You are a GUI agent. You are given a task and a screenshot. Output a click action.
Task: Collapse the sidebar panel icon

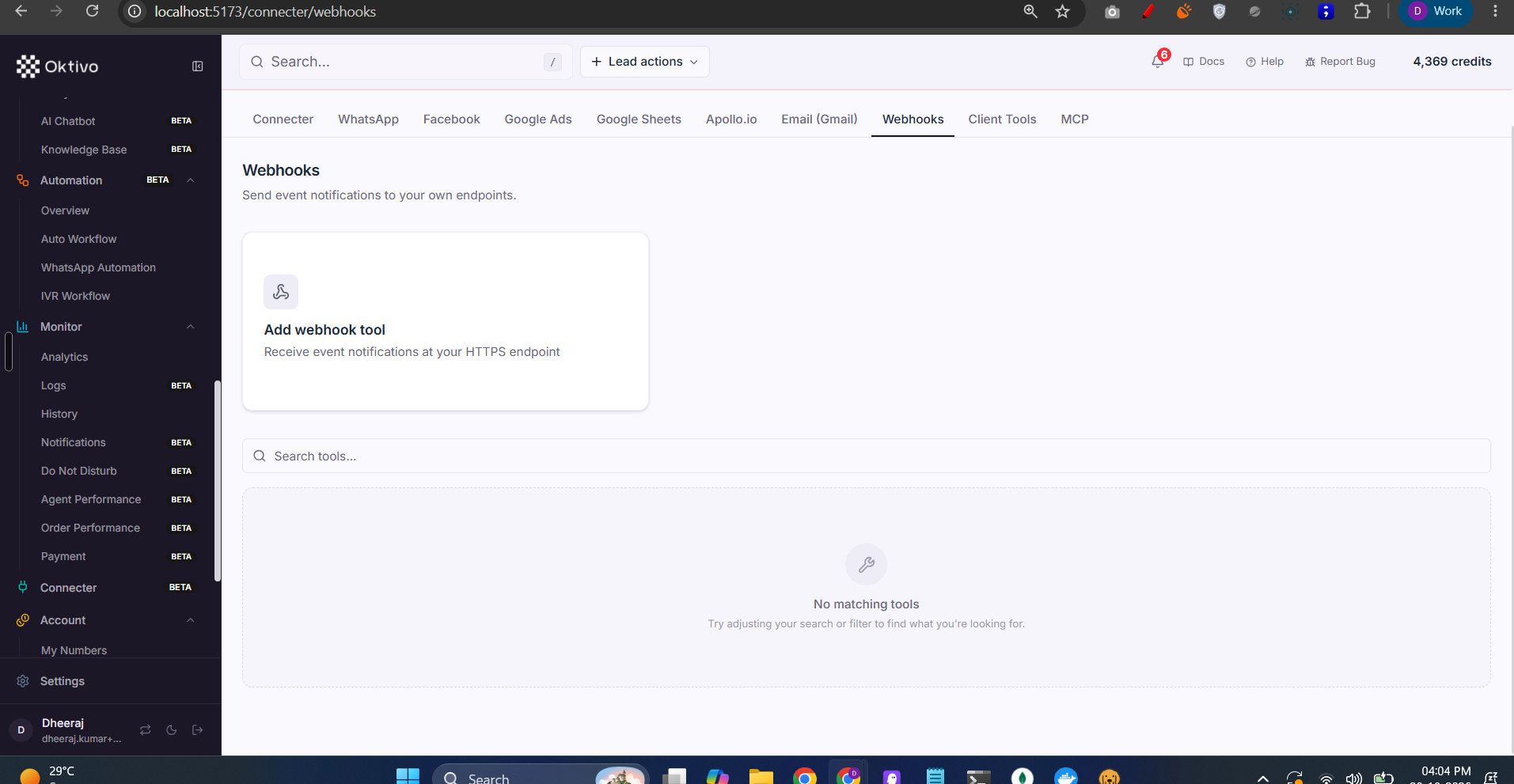pos(198,66)
